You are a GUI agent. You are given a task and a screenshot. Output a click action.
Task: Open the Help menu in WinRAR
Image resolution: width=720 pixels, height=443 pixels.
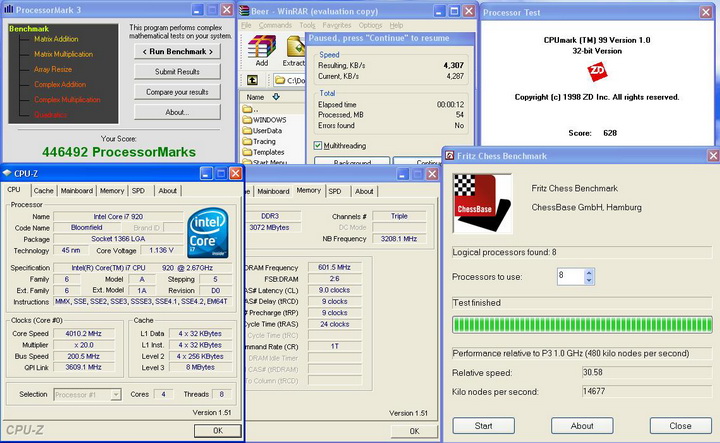point(396,25)
